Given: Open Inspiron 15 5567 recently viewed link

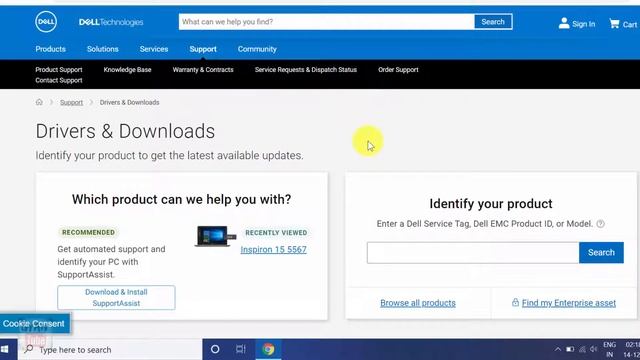Looking at the screenshot, I should (x=273, y=249).
